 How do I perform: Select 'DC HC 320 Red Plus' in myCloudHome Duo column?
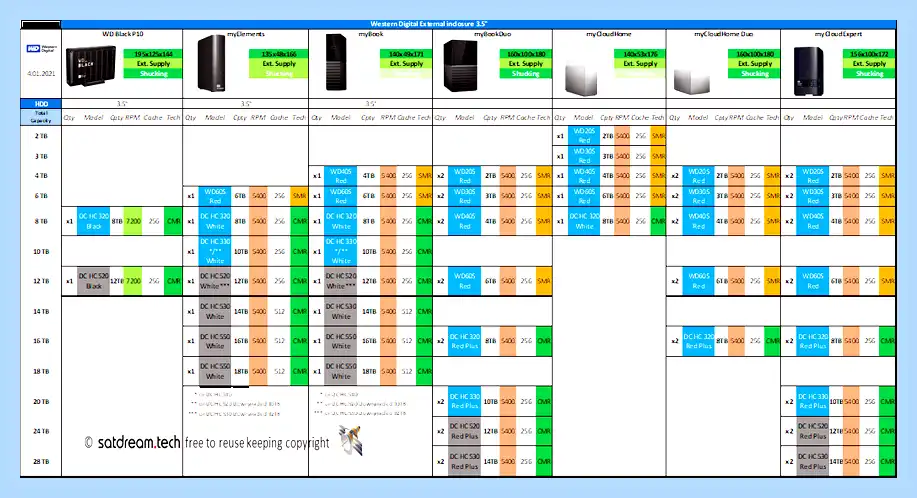click(x=698, y=341)
